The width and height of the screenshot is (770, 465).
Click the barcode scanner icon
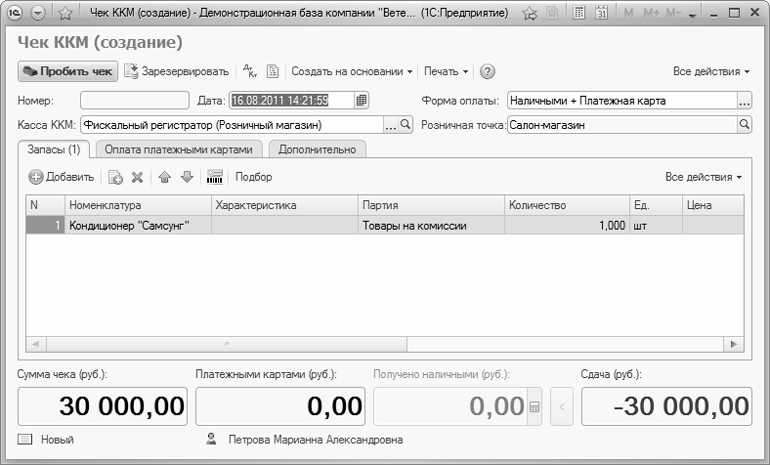point(213,177)
